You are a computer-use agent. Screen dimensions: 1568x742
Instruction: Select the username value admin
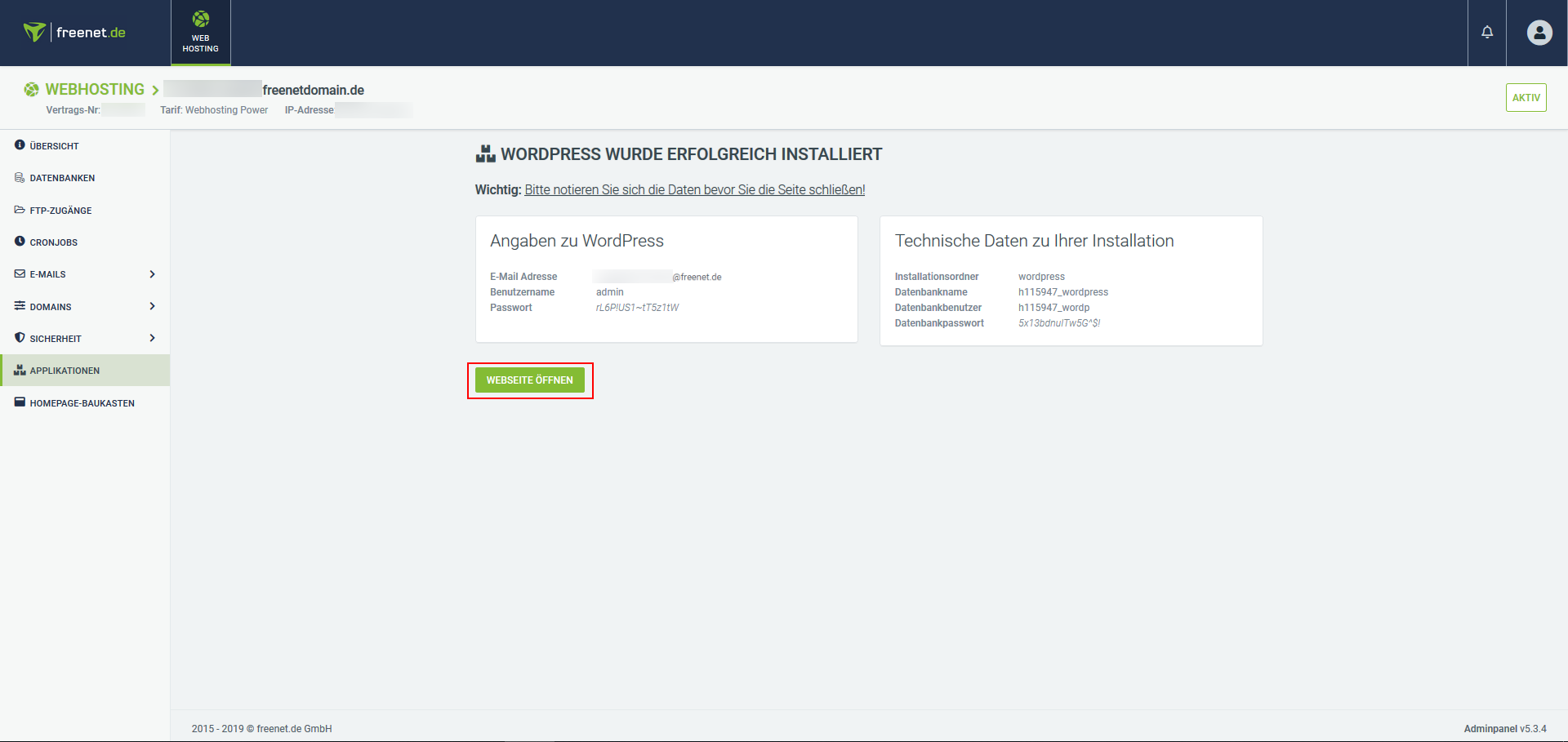610,292
